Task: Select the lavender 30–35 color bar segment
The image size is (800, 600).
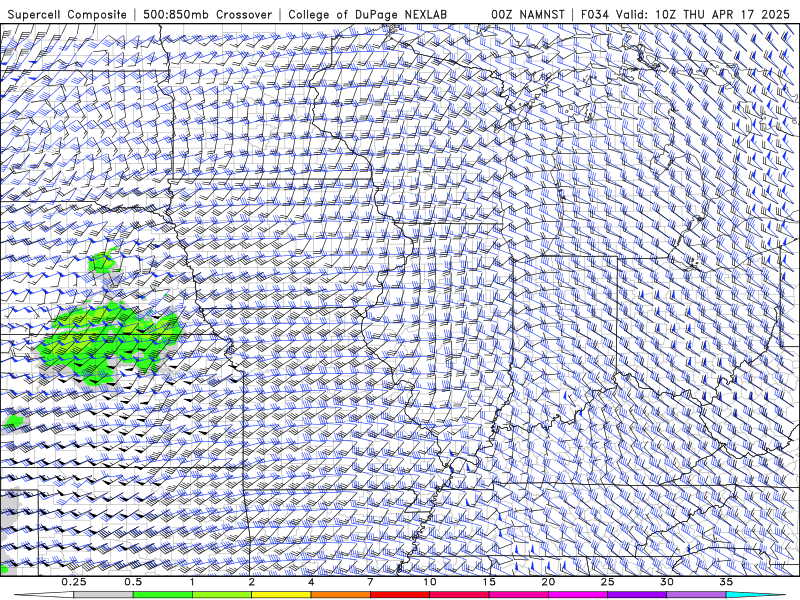Action: coord(696,595)
